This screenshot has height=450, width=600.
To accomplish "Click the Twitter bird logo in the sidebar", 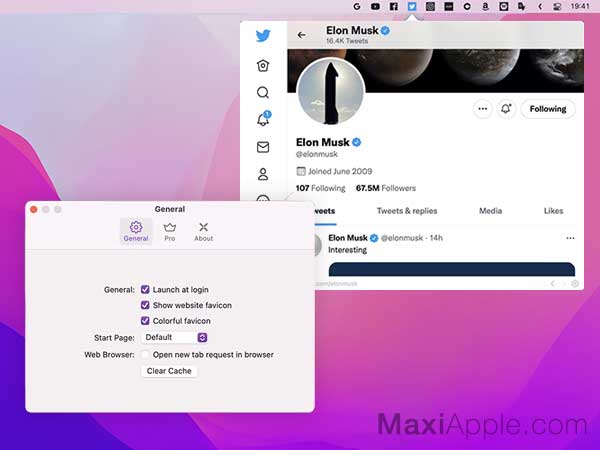I will [x=263, y=36].
